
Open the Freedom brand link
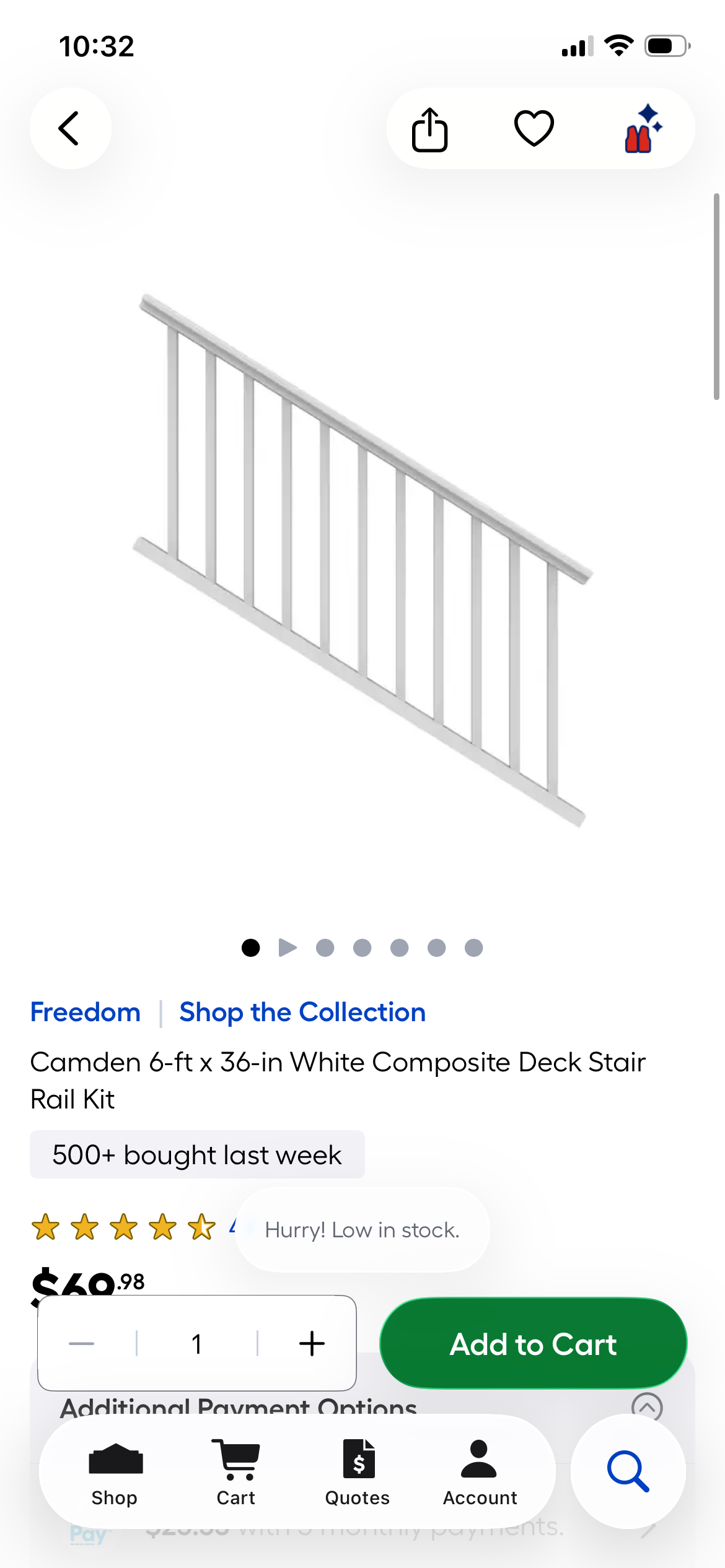coord(86,1013)
